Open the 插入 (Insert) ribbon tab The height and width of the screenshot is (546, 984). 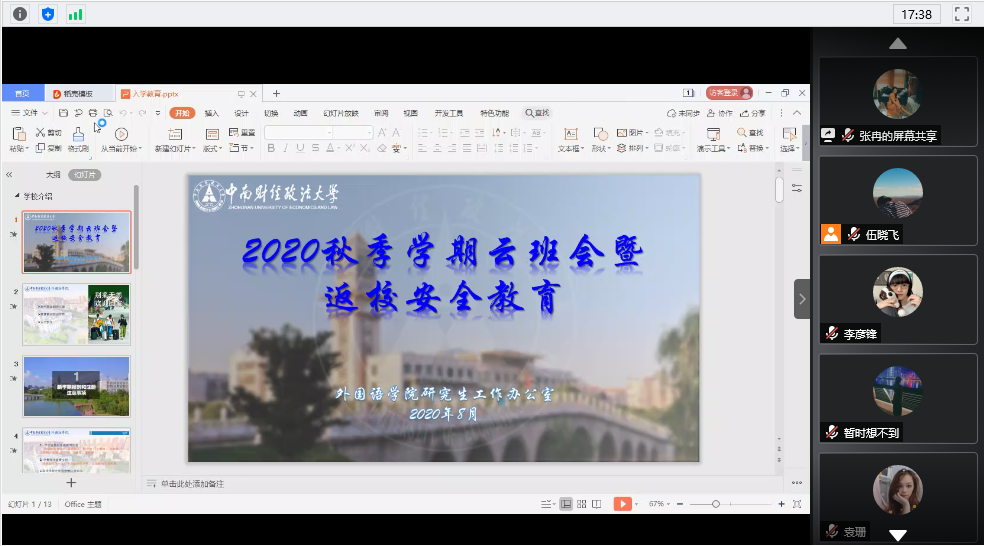click(x=212, y=113)
